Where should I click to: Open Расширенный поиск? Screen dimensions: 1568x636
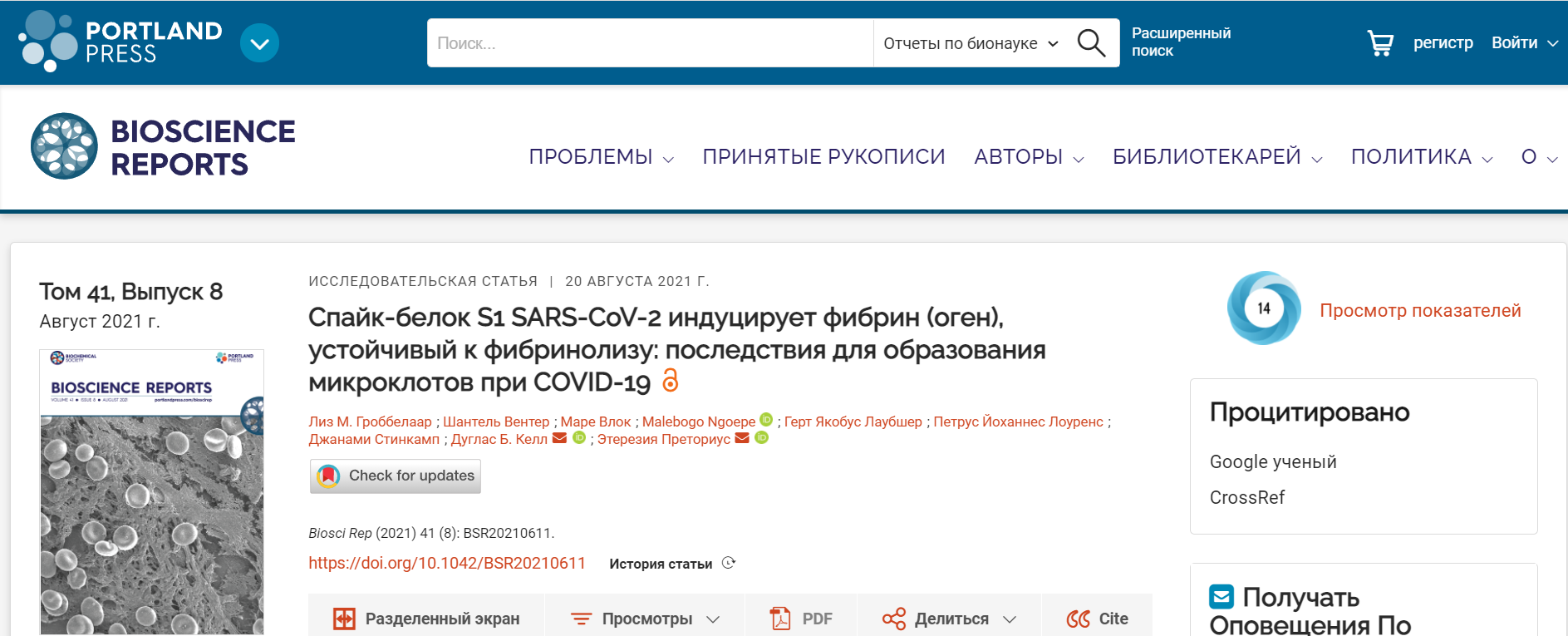[x=1181, y=42]
